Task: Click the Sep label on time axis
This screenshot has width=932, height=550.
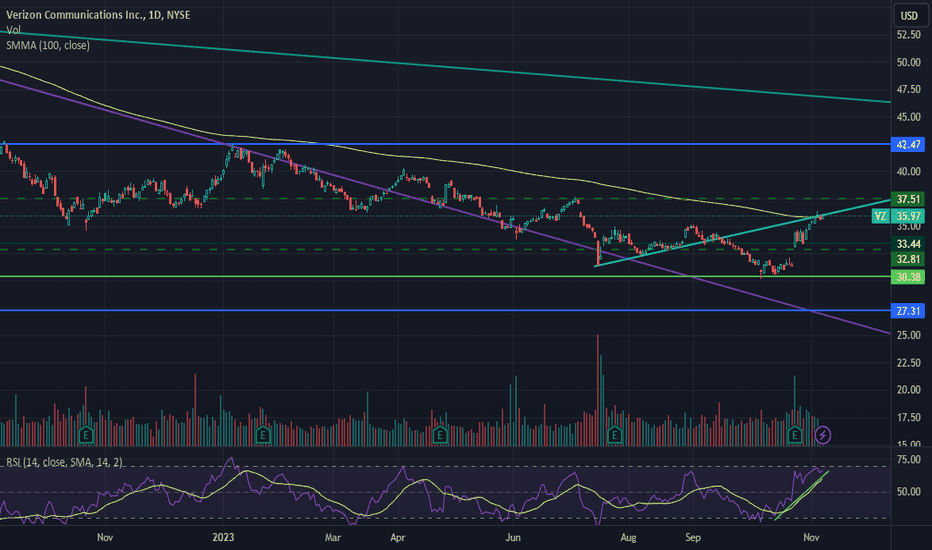Action: click(693, 538)
